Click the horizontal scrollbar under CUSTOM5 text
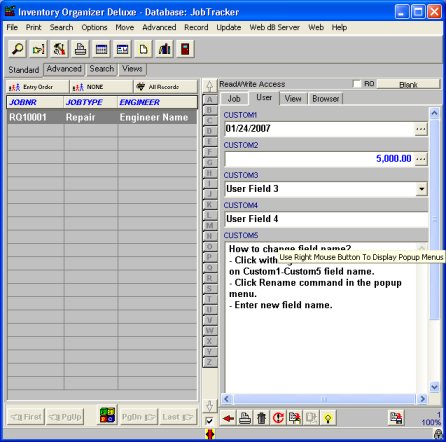The image size is (446, 442). point(324,399)
